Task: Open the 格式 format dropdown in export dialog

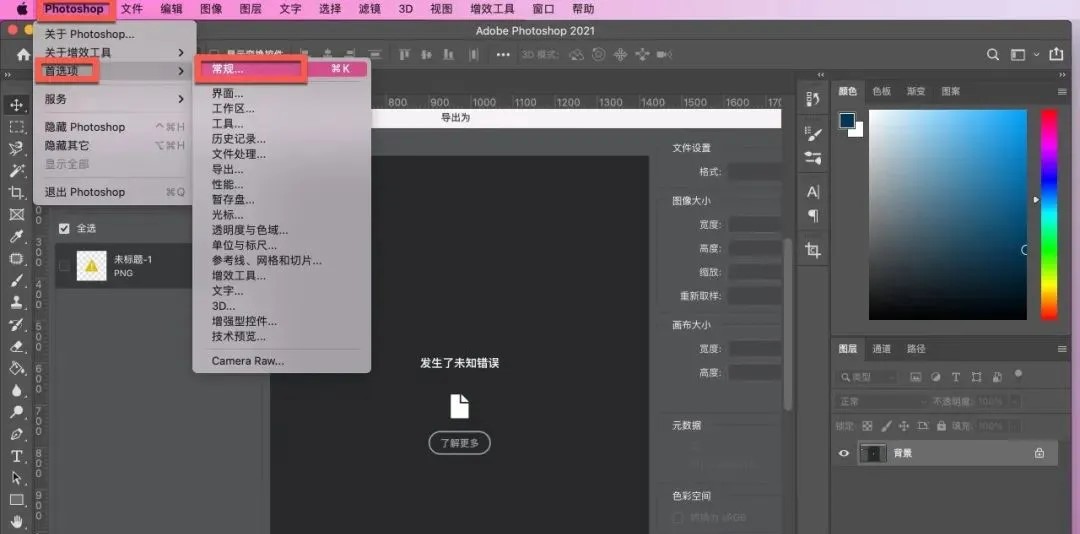Action: [x=754, y=172]
